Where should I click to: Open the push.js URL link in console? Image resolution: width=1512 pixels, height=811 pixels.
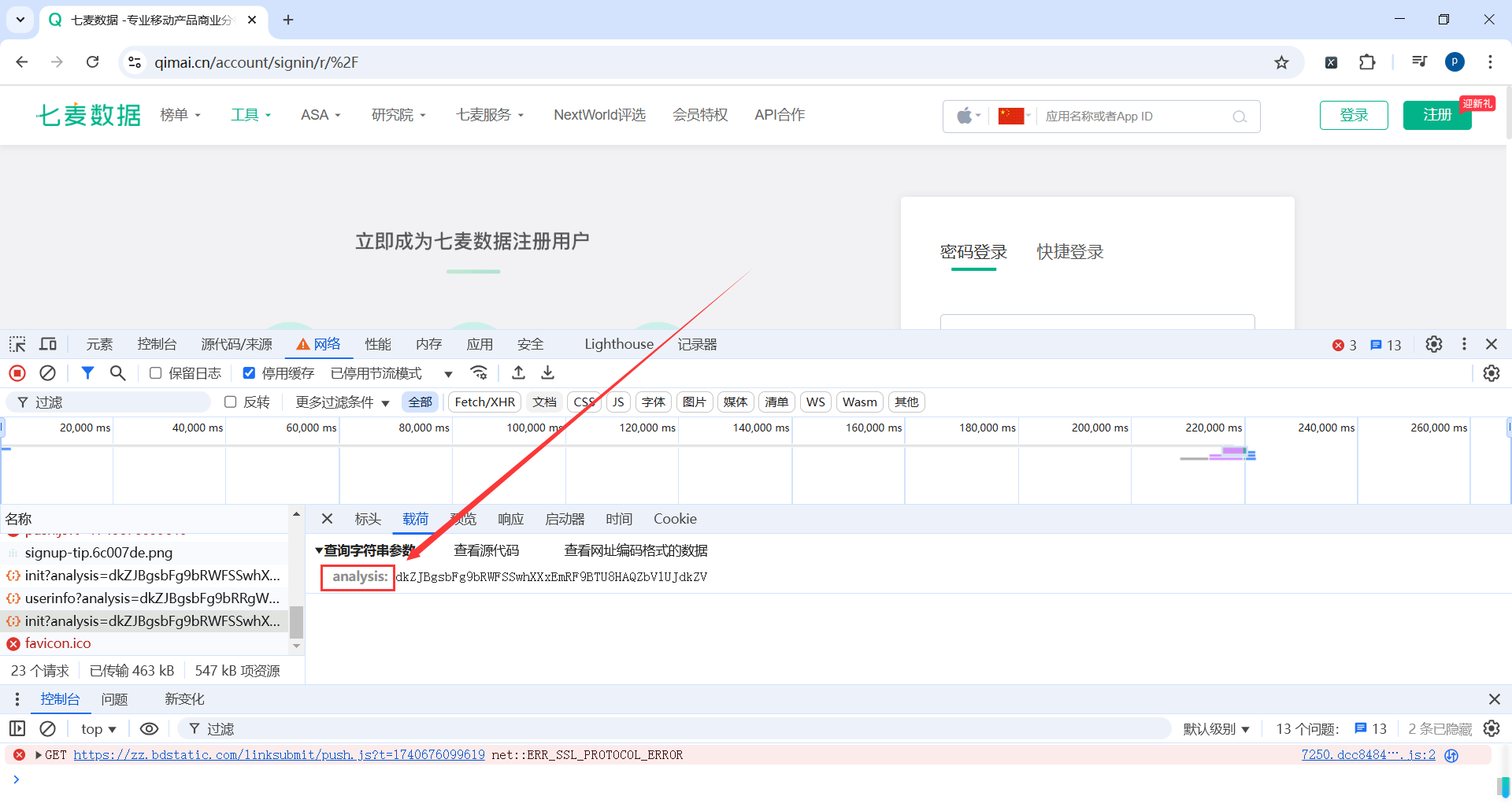point(280,755)
